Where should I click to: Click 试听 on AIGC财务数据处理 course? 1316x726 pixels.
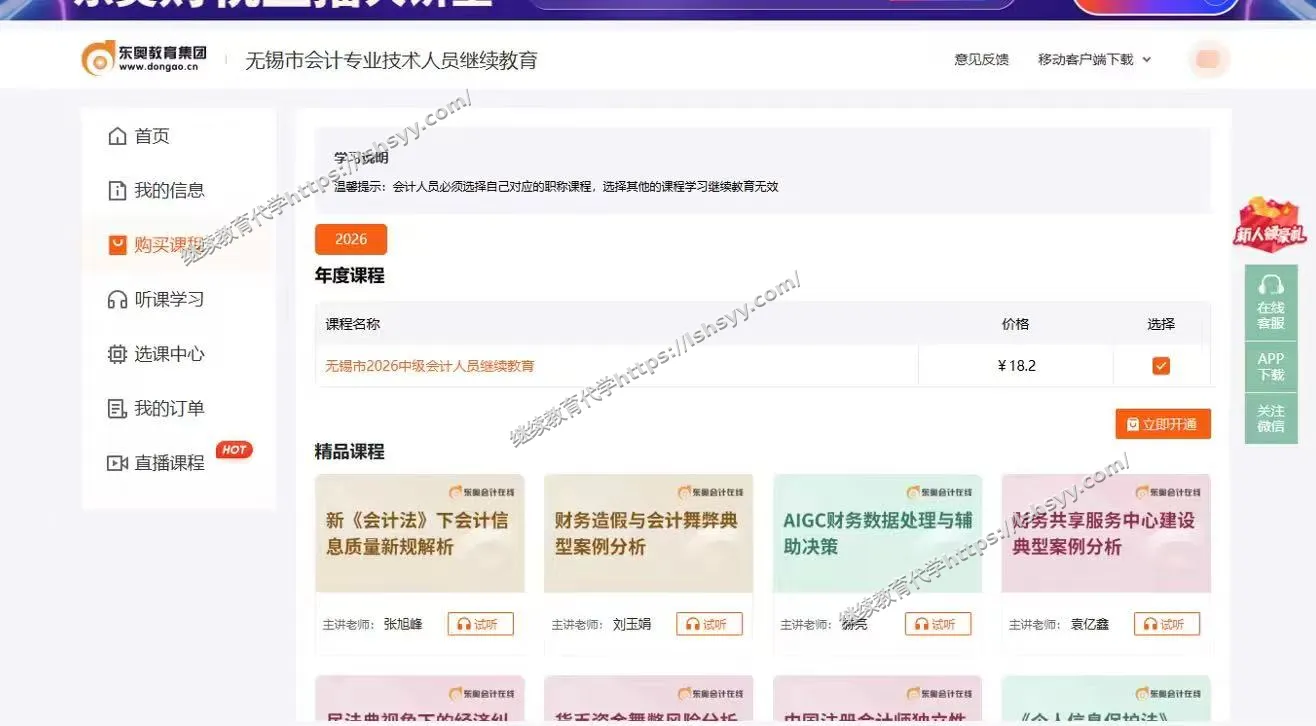pos(938,624)
